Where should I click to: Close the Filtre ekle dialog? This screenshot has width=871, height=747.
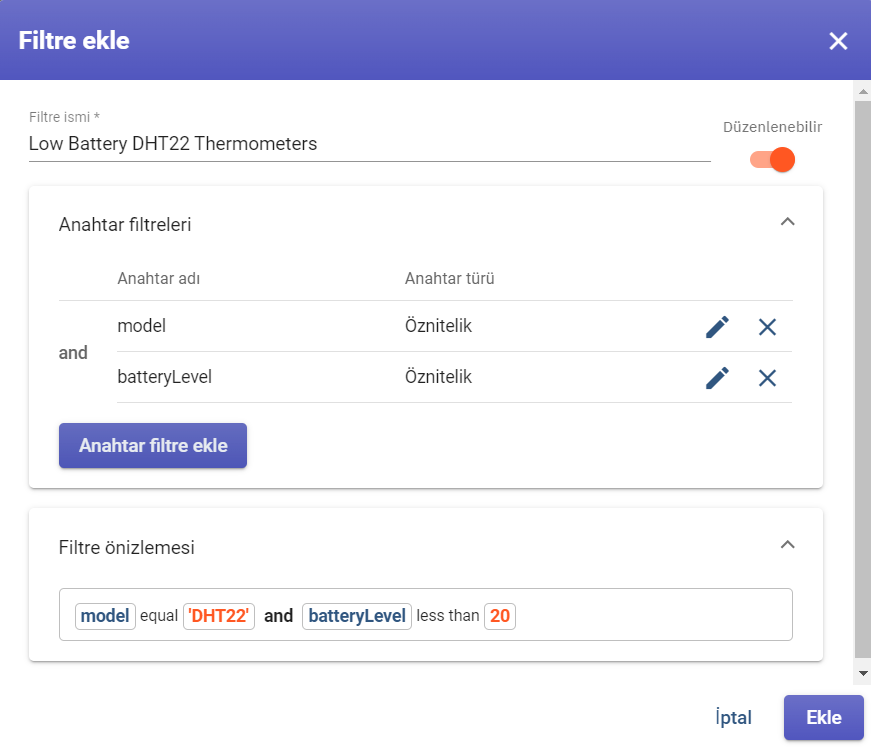pos(838,41)
